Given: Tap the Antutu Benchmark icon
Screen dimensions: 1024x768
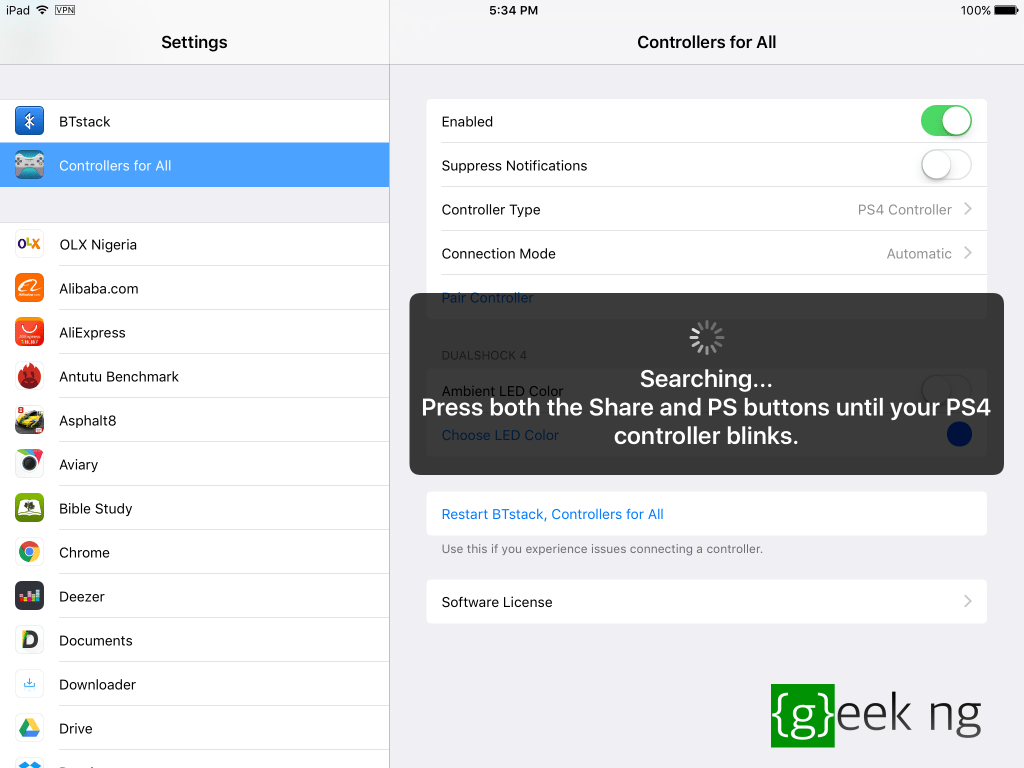Looking at the screenshot, I should coord(29,376).
